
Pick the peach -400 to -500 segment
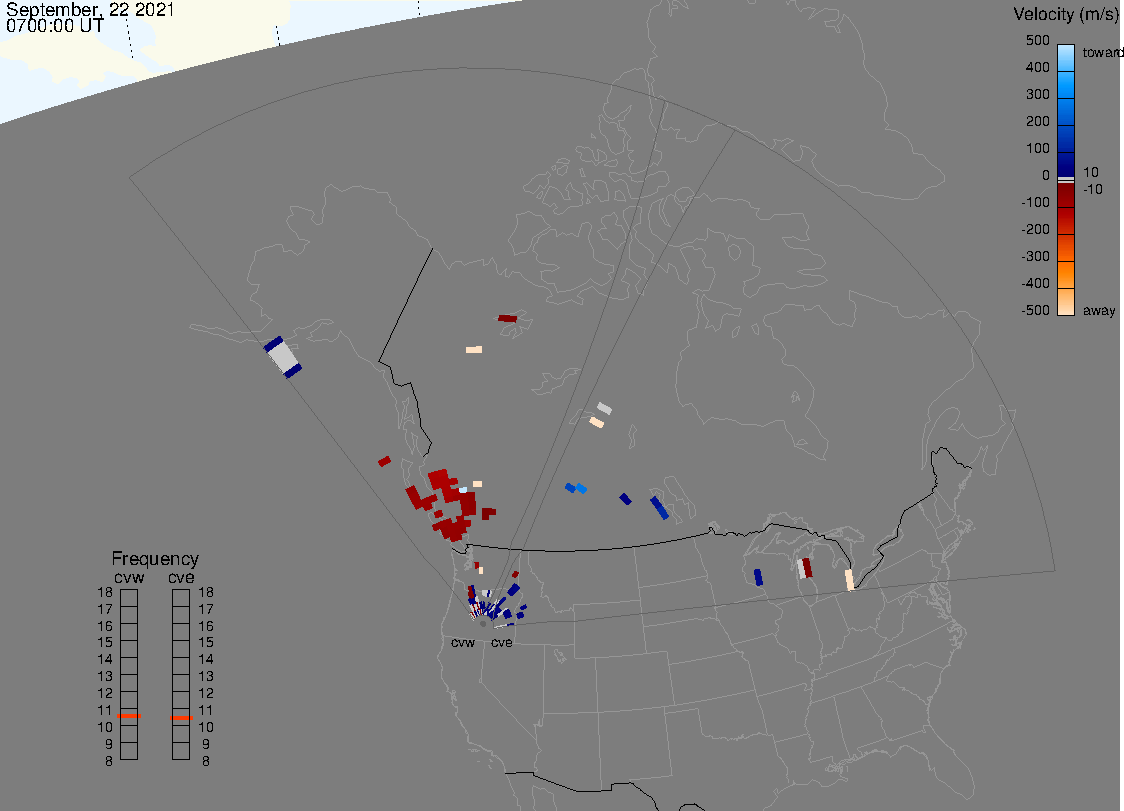(x=1066, y=301)
